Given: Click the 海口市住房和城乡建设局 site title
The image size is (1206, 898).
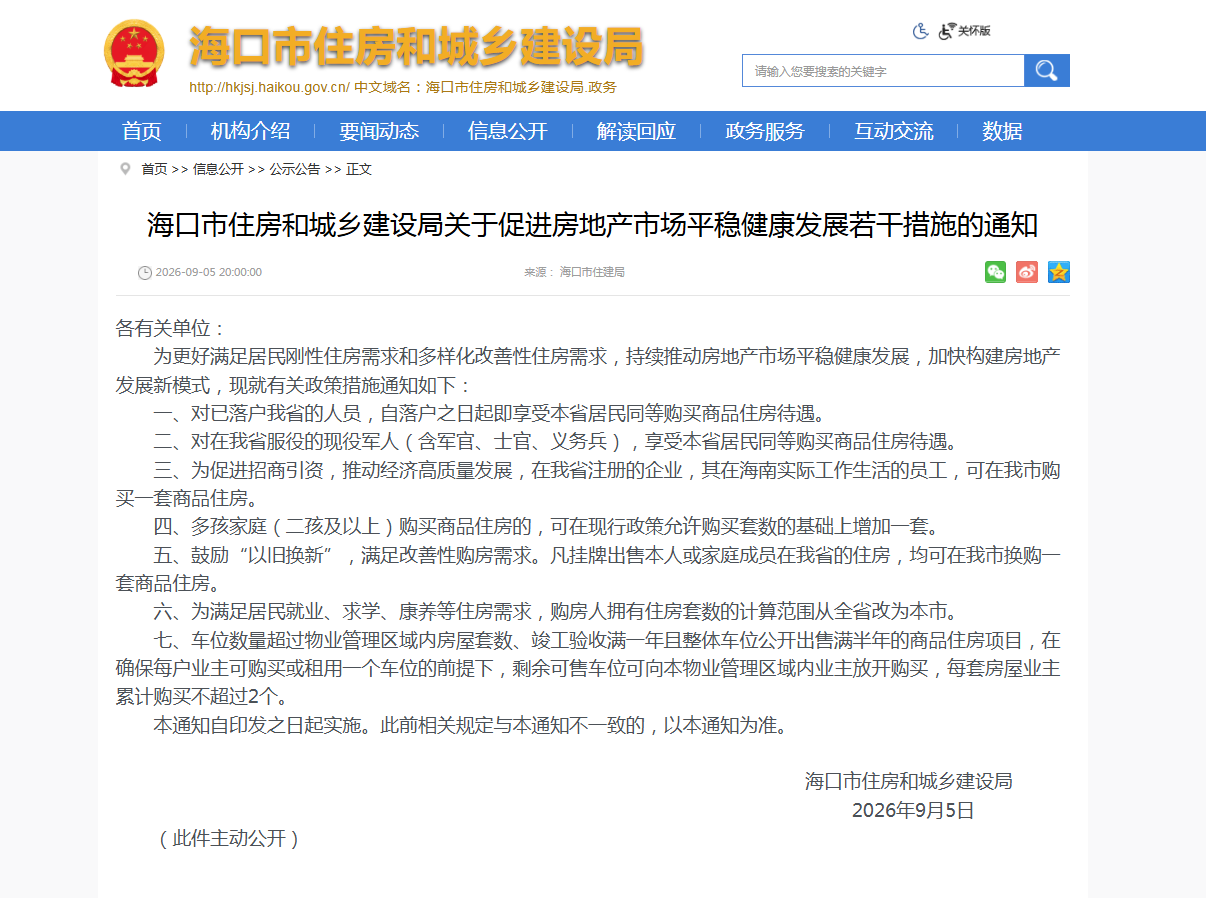Looking at the screenshot, I should [x=416, y=45].
